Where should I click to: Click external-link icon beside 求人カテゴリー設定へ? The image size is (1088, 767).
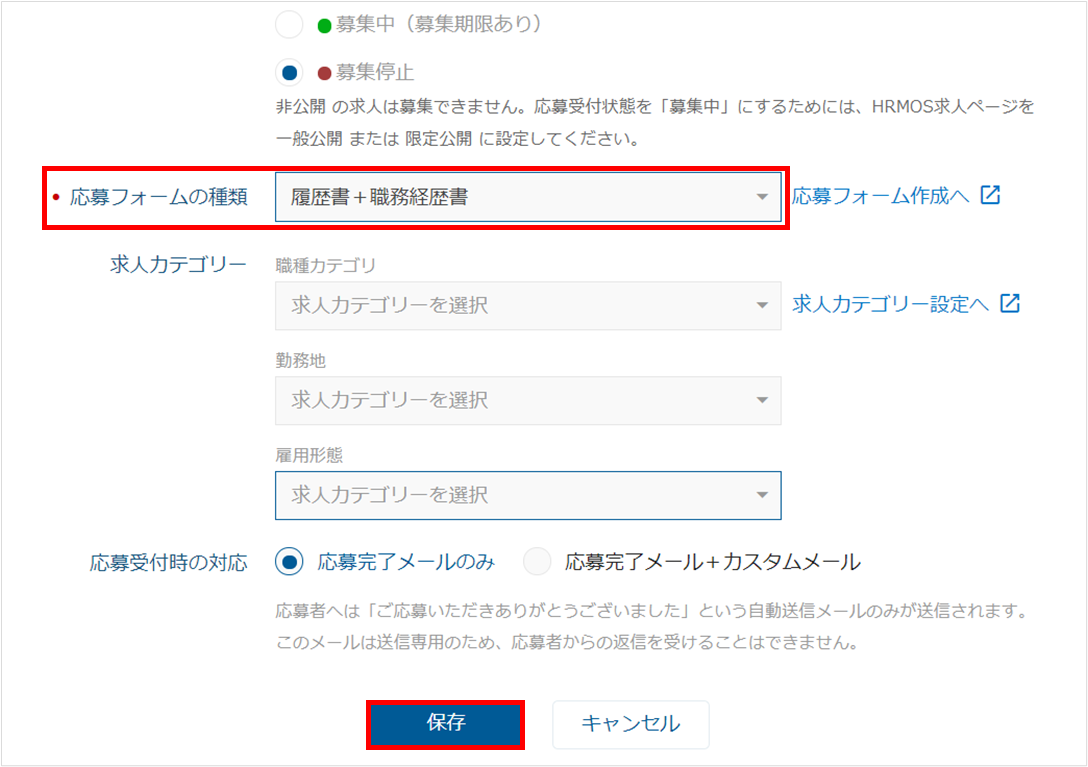click(1010, 303)
